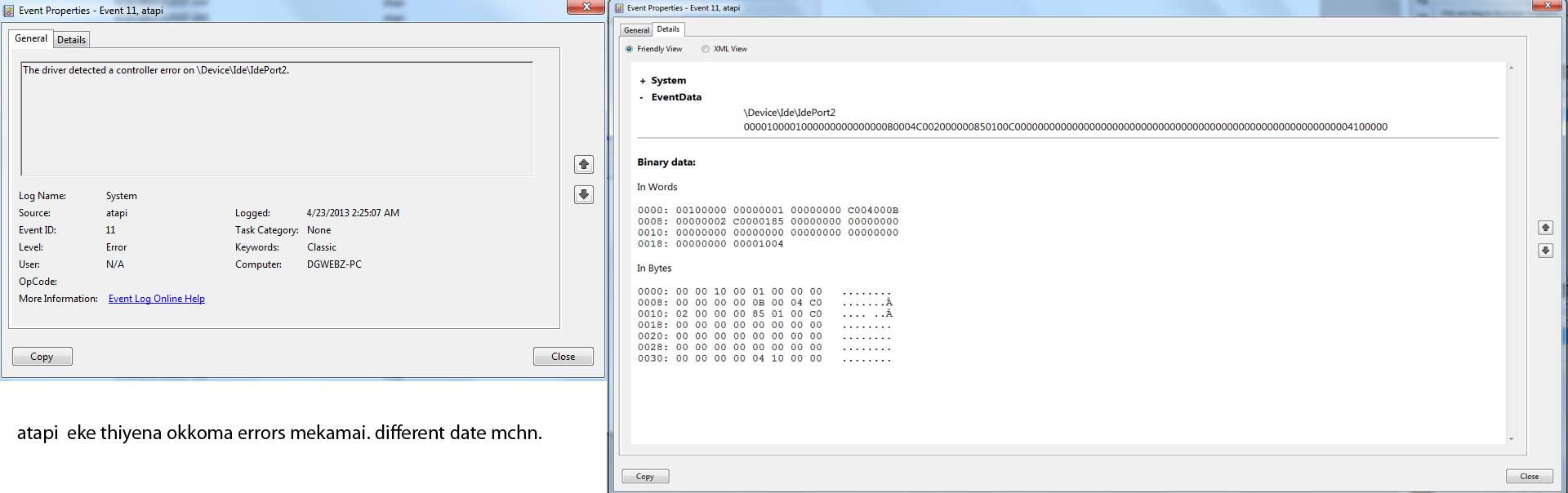
Task: Select the XML View radio button
Action: (706, 49)
